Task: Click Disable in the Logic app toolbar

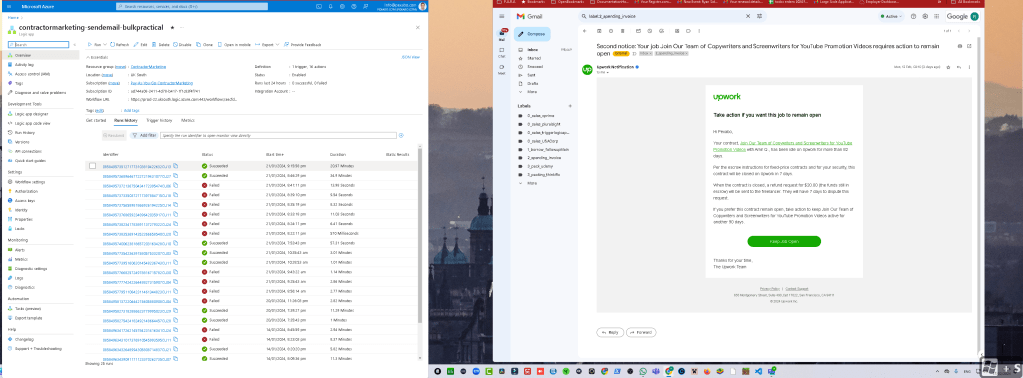Action: 182,44
